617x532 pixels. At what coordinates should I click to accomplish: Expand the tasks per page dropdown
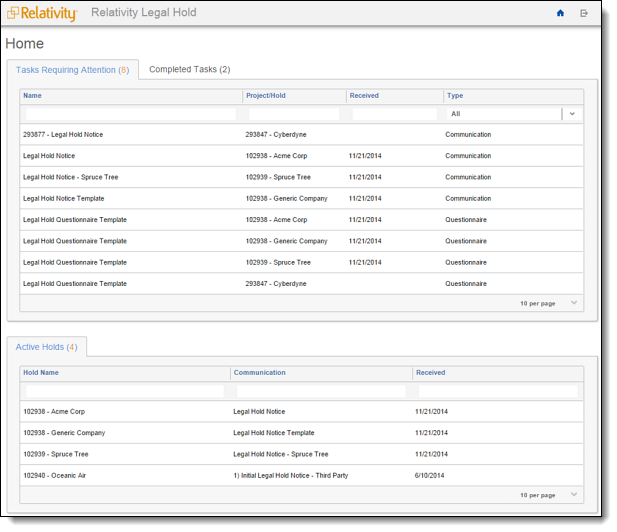(x=573, y=303)
